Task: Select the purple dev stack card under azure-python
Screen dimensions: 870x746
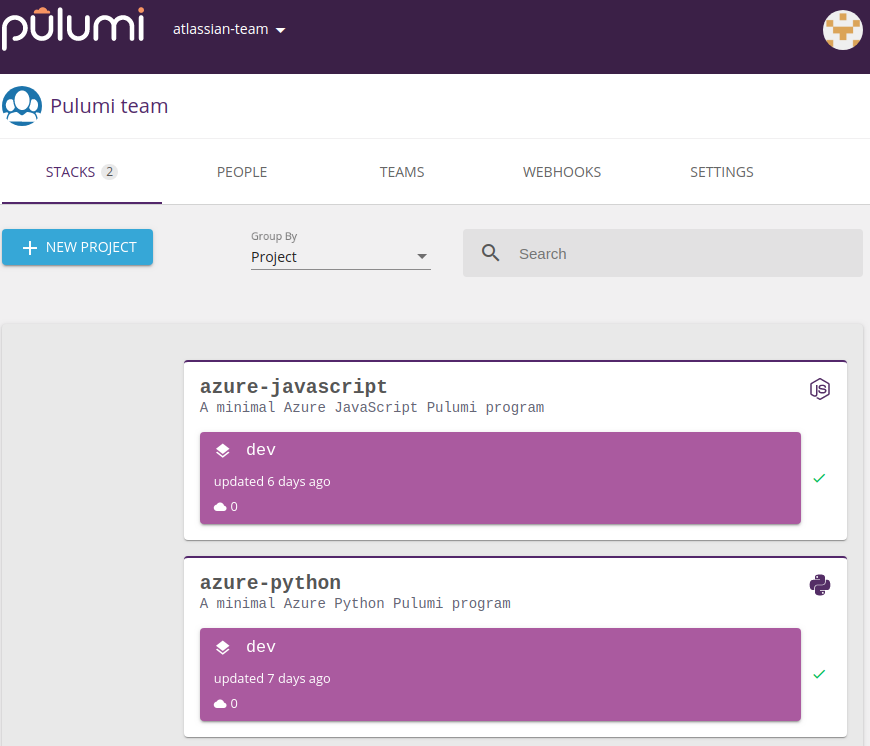Action: [x=500, y=674]
